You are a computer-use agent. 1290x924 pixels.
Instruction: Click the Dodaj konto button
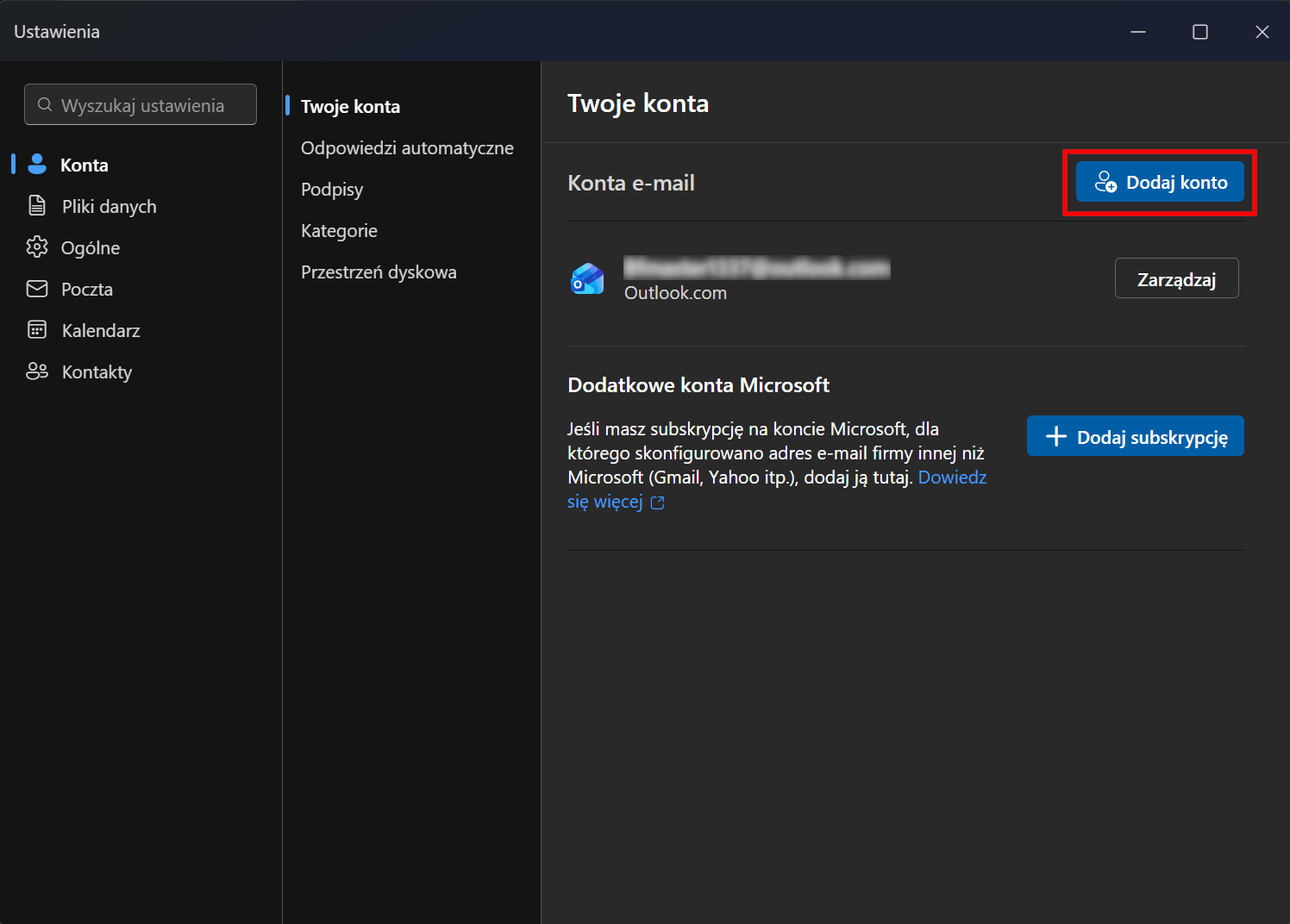point(1160,182)
